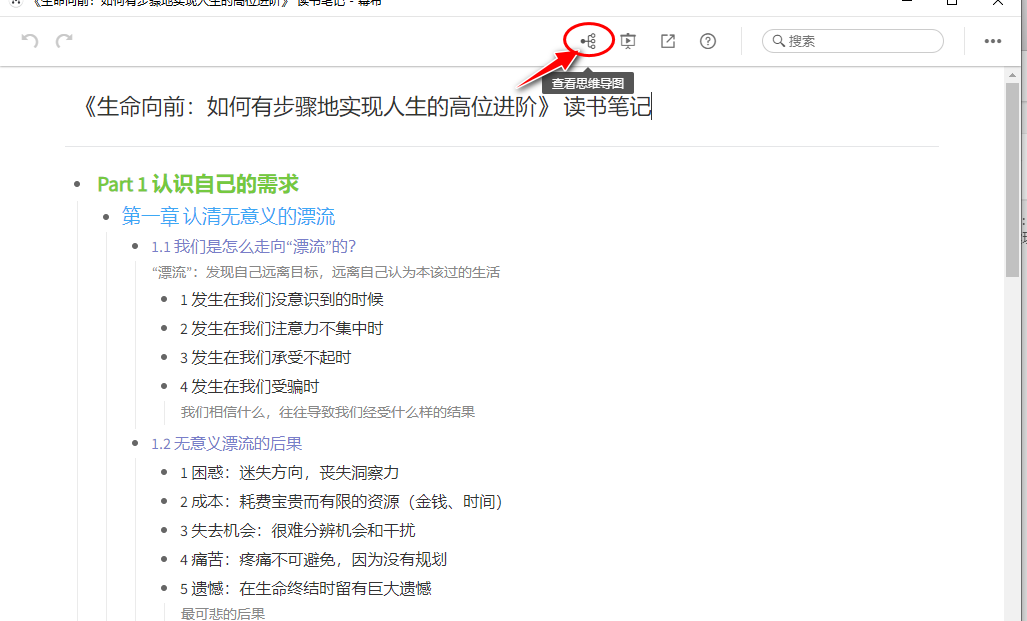Click text 4 痛苦：疼痛不可避免
This screenshot has height=621, width=1027.
pyautogui.click(x=314, y=559)
